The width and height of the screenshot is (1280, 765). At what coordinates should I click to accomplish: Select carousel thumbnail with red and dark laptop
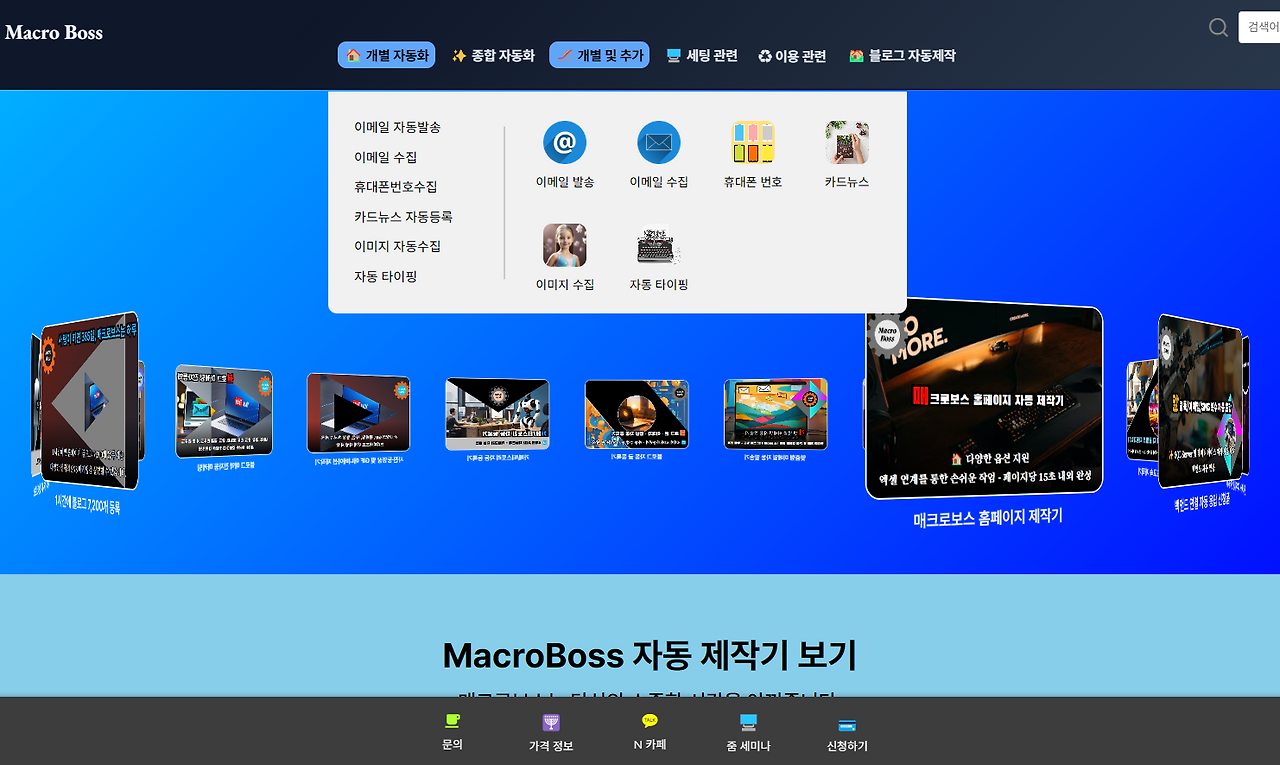point(358,413)
